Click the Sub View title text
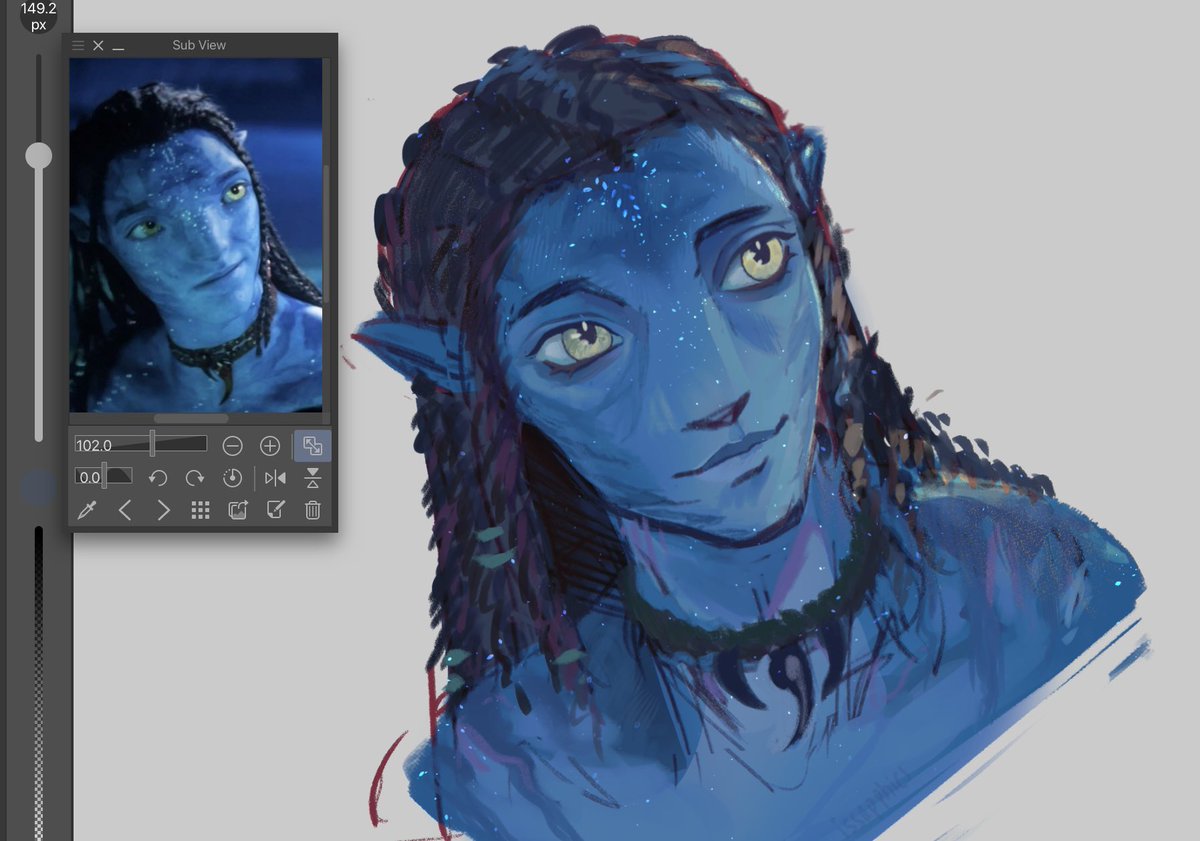 (x=199, y=45)
